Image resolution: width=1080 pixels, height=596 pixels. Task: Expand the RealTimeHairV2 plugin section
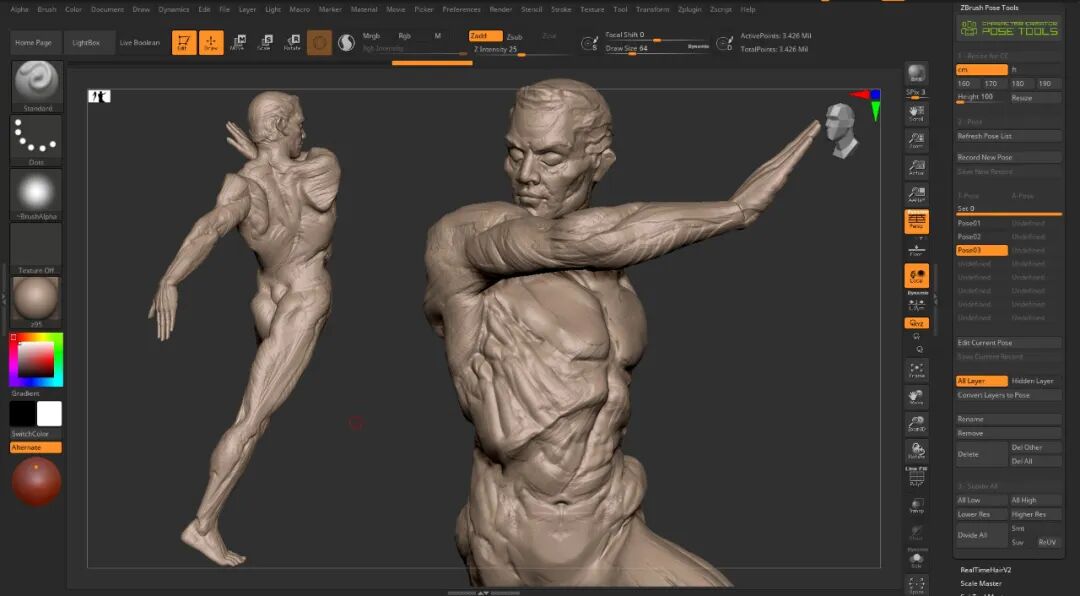point(986,570)
